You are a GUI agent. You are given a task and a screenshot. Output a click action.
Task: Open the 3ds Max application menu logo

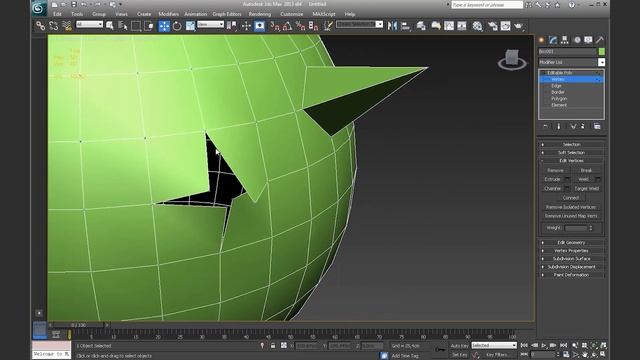pyautogui.click(x=39, y=8)
